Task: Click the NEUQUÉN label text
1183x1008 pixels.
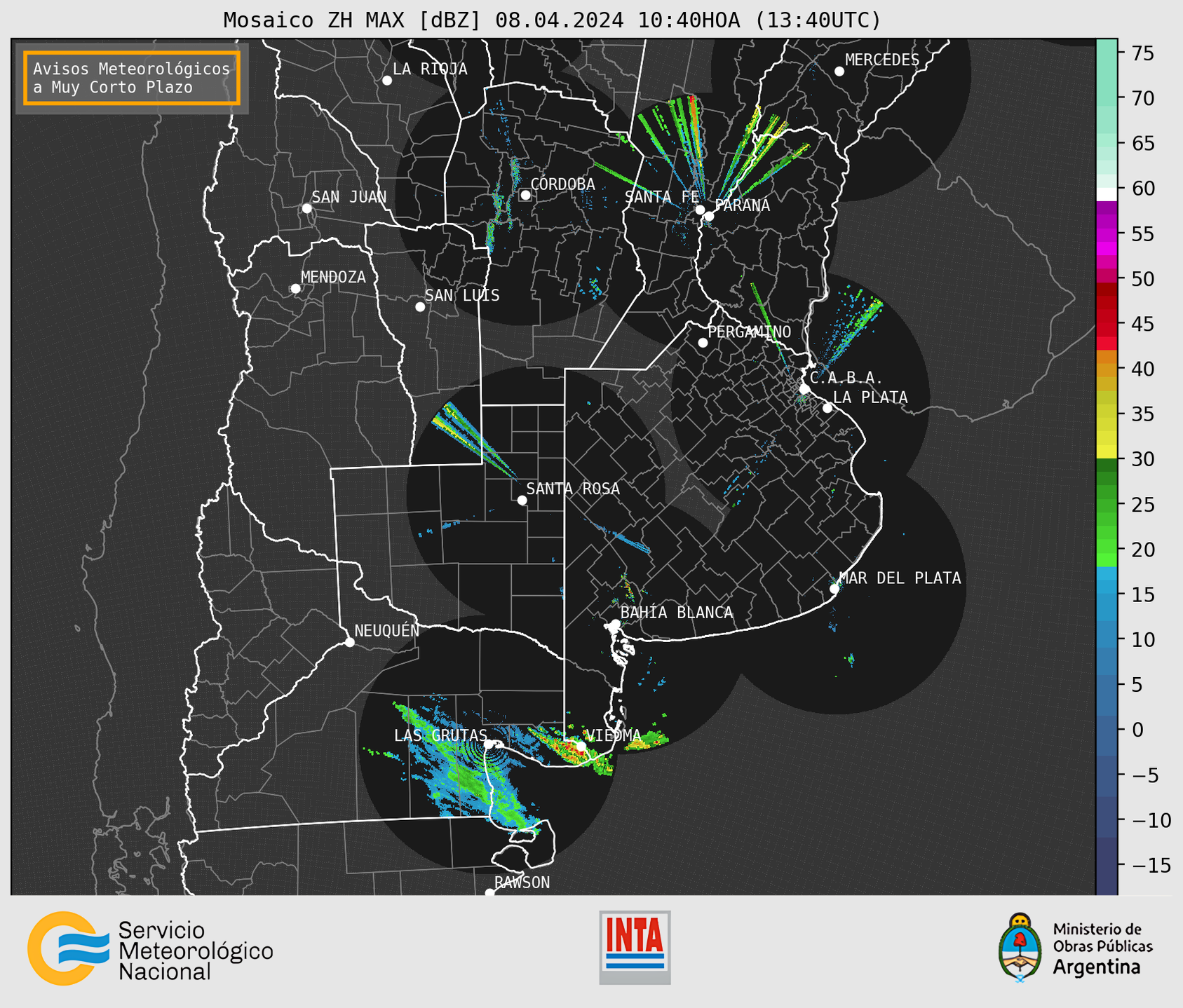Action: tap(387, 630)
